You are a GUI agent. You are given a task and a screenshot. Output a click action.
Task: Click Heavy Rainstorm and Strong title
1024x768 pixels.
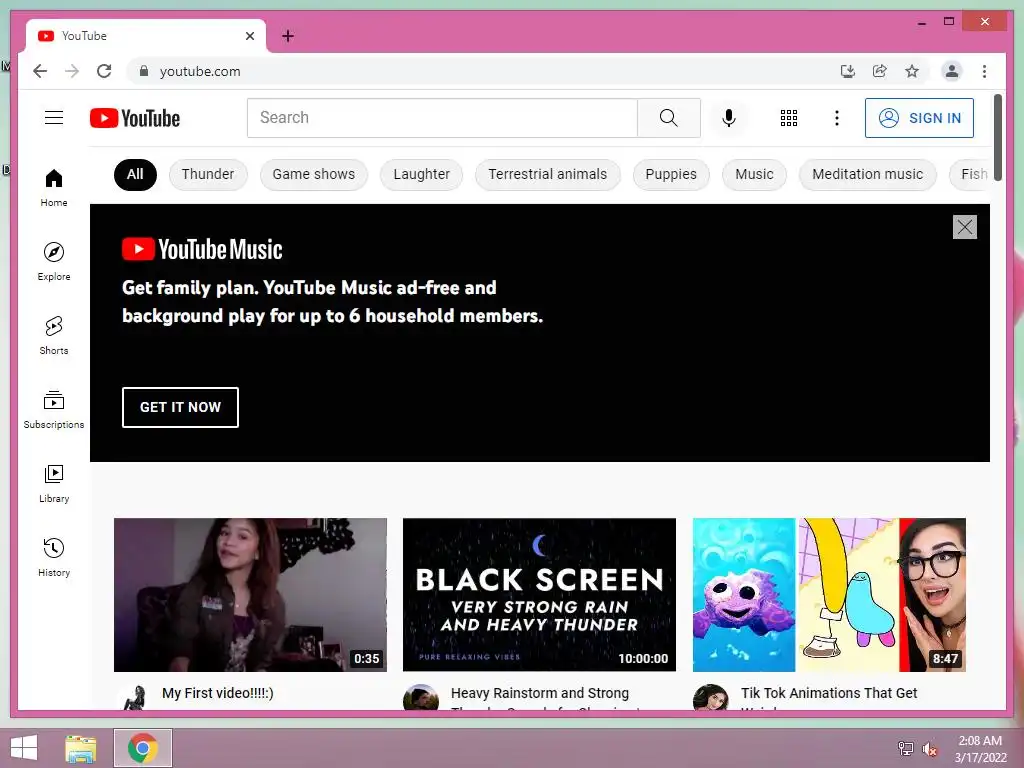coord(540,693)
